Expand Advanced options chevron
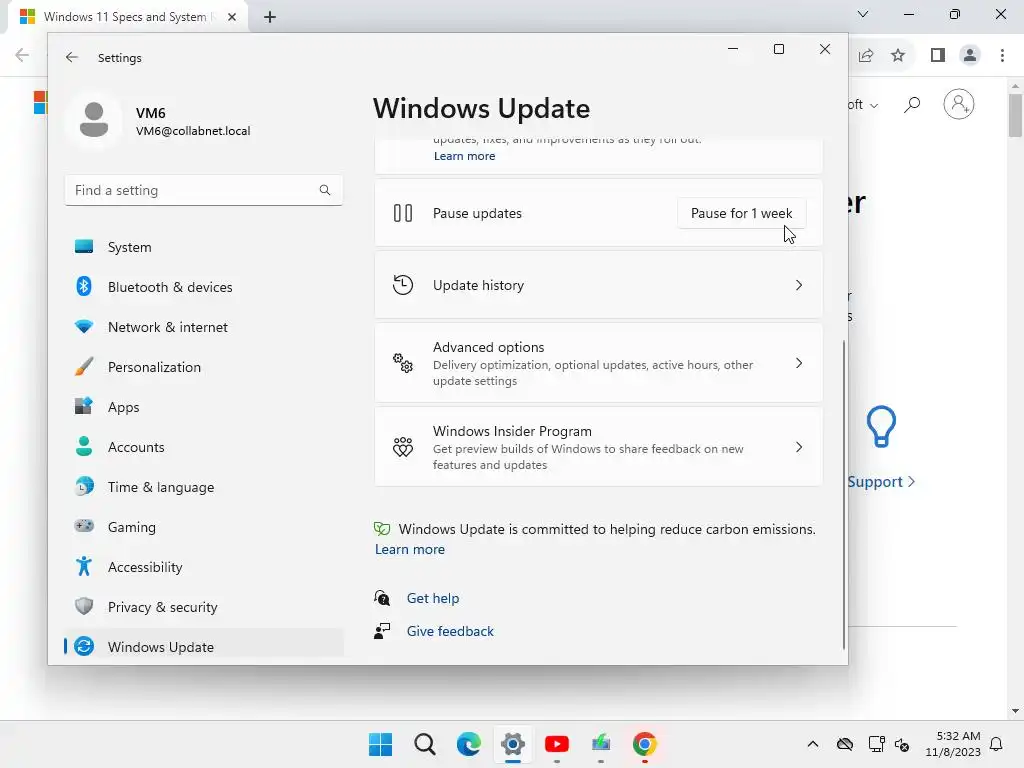The height and width of the screenshot is (768, 1024). click(799, 363)
